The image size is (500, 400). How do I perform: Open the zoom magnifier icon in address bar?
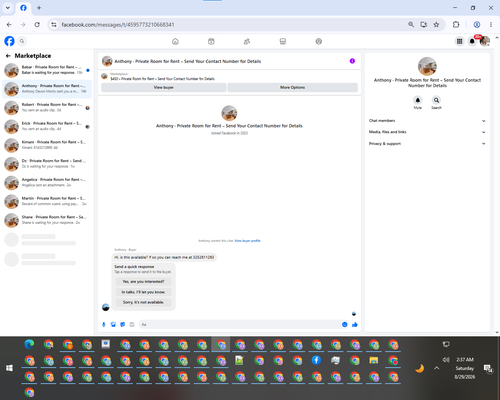click(x=411, y=25)
